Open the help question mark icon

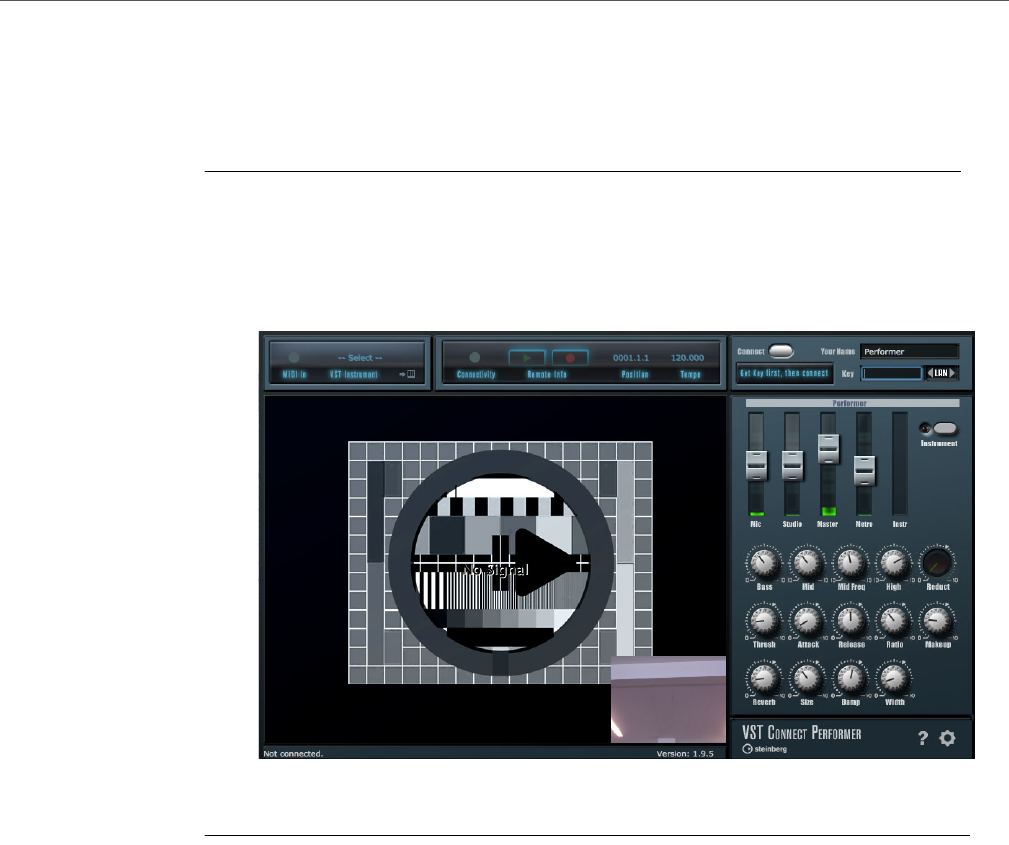(x=923, y=738)
